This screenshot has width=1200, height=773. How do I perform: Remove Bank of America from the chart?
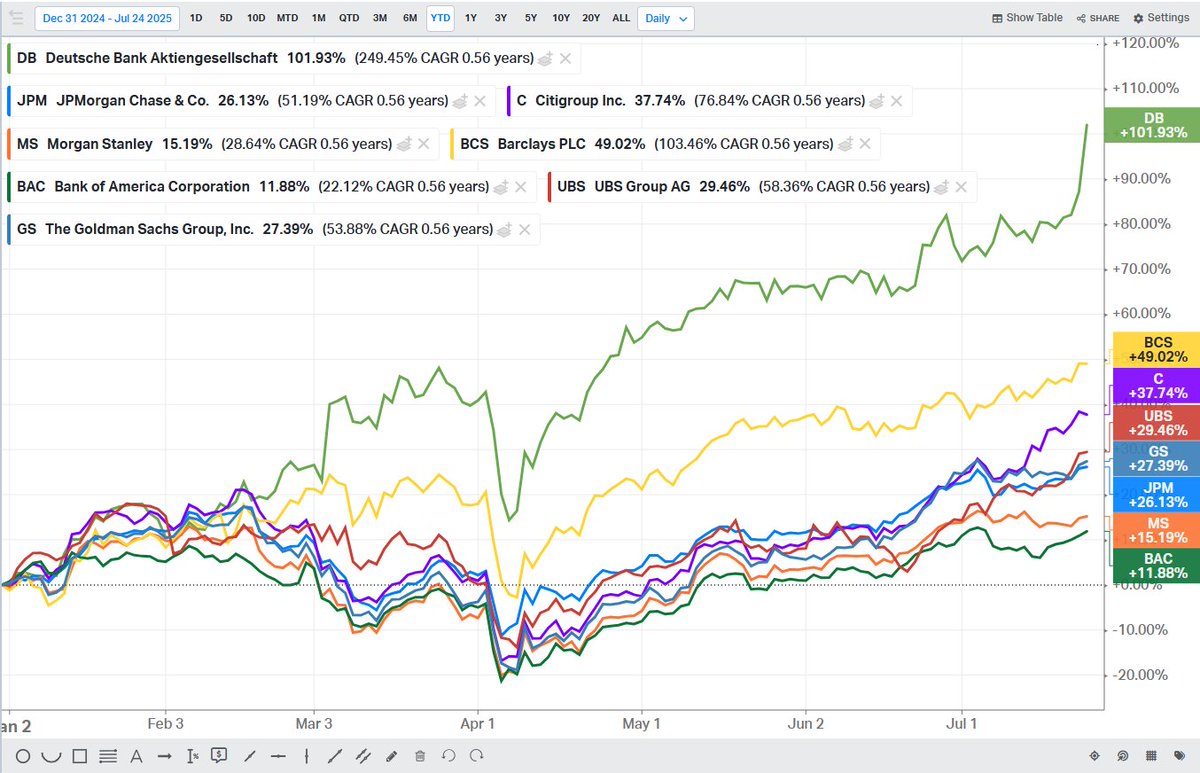[519, 186]
